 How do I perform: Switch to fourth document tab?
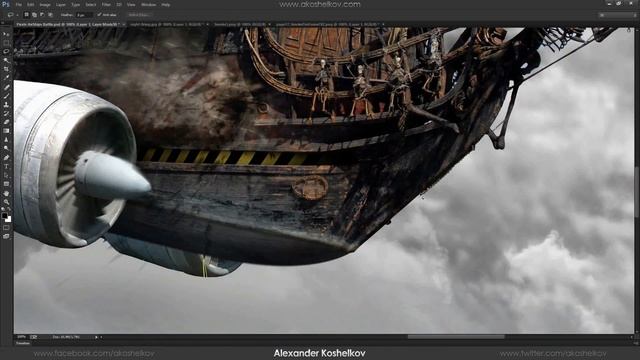coord(330,24)
